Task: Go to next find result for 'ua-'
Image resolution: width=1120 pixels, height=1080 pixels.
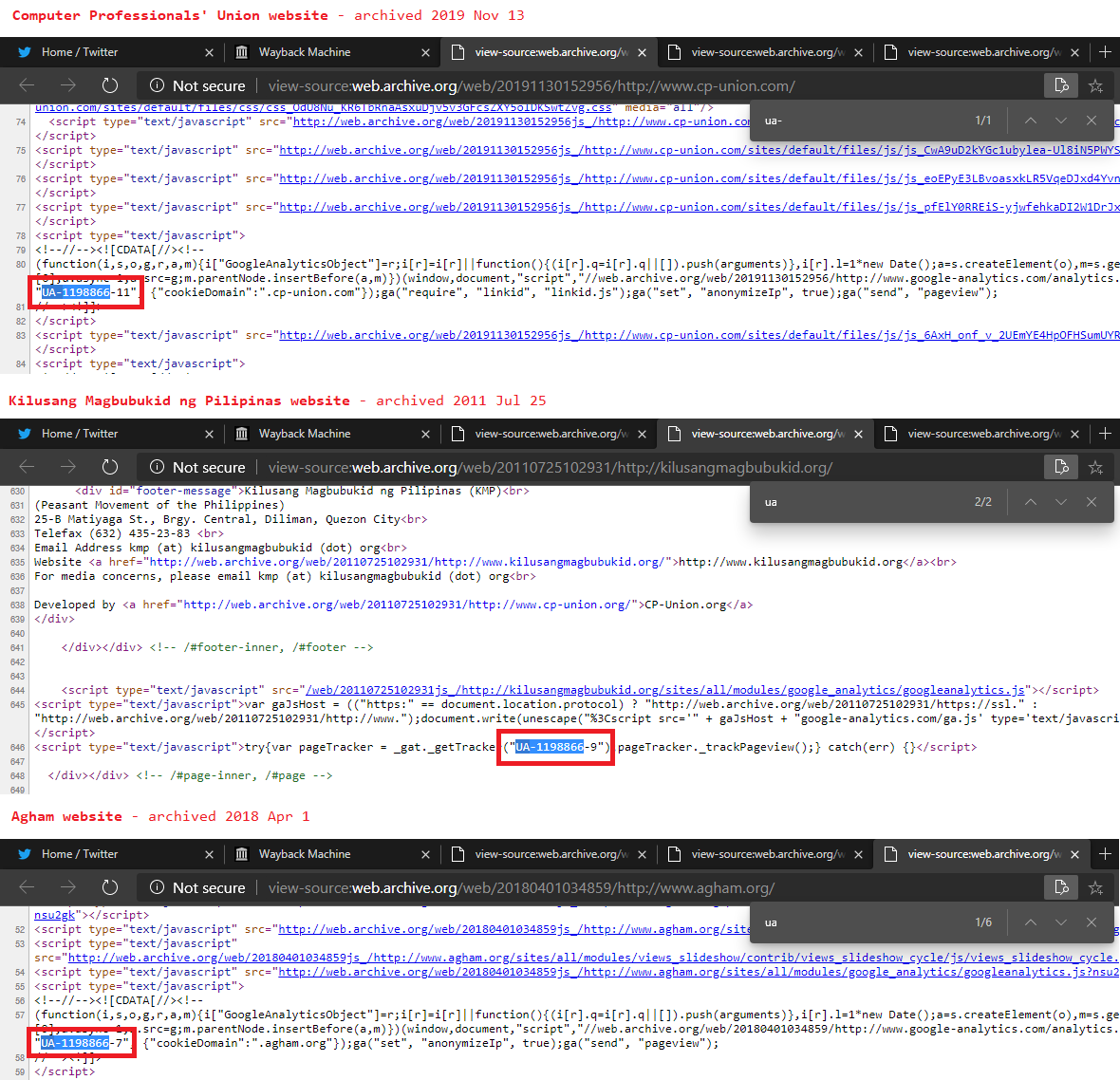Action: (1061, 121)
